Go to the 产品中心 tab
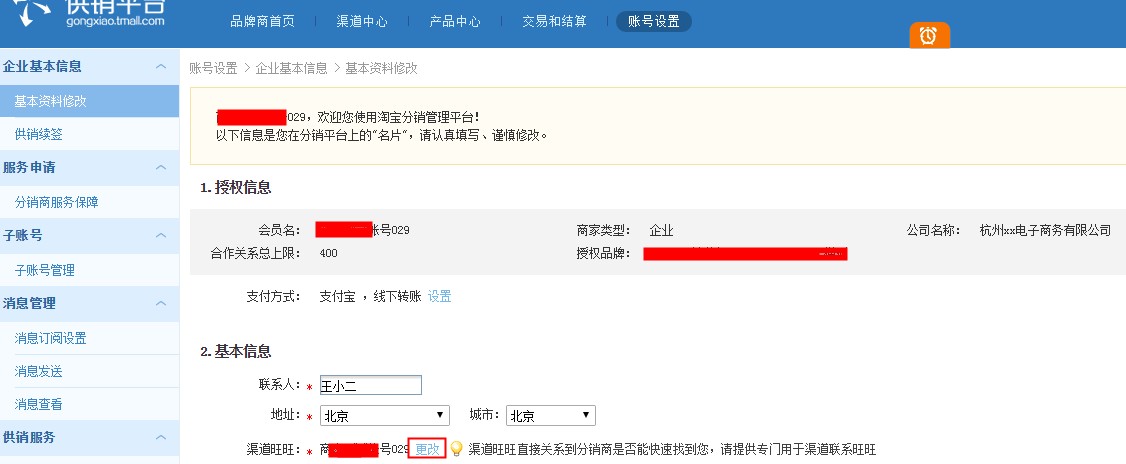Image resolution: width=1126 pixels, height=464 pixels. click(455, 21)
